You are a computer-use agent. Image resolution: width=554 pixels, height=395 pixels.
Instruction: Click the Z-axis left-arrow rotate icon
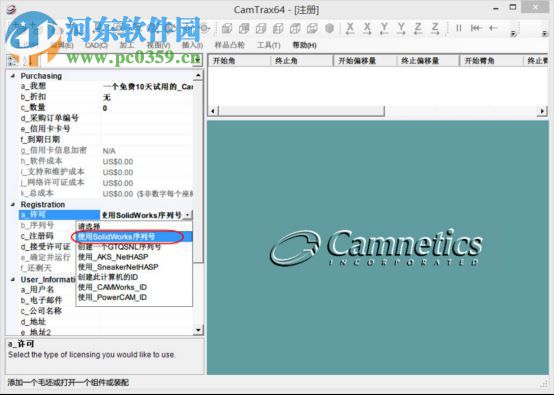[x=418, y=28]
